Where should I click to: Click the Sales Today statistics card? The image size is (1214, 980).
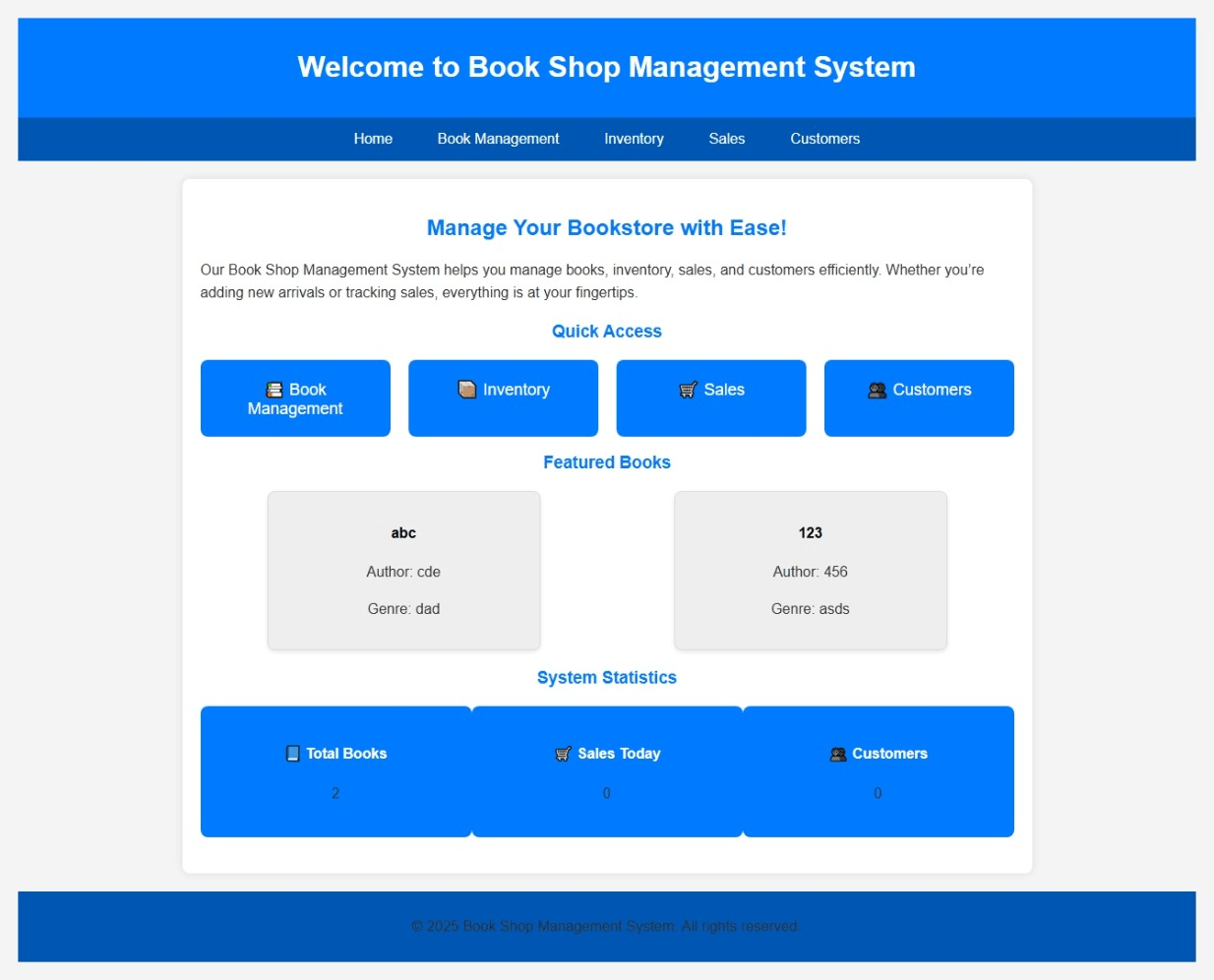tap(607, 771)
